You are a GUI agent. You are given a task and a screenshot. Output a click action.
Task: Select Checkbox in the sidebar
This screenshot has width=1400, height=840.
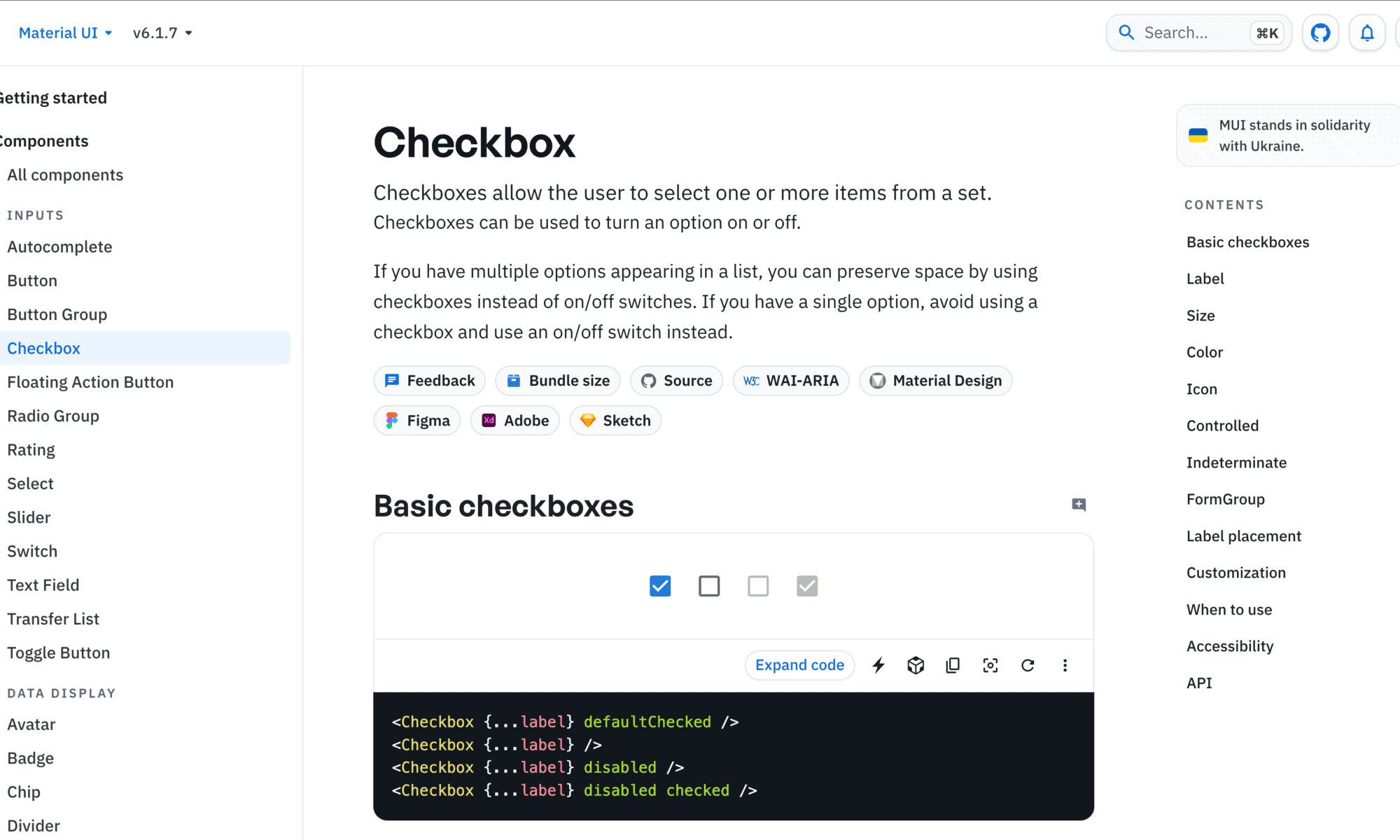coord(145,348)
